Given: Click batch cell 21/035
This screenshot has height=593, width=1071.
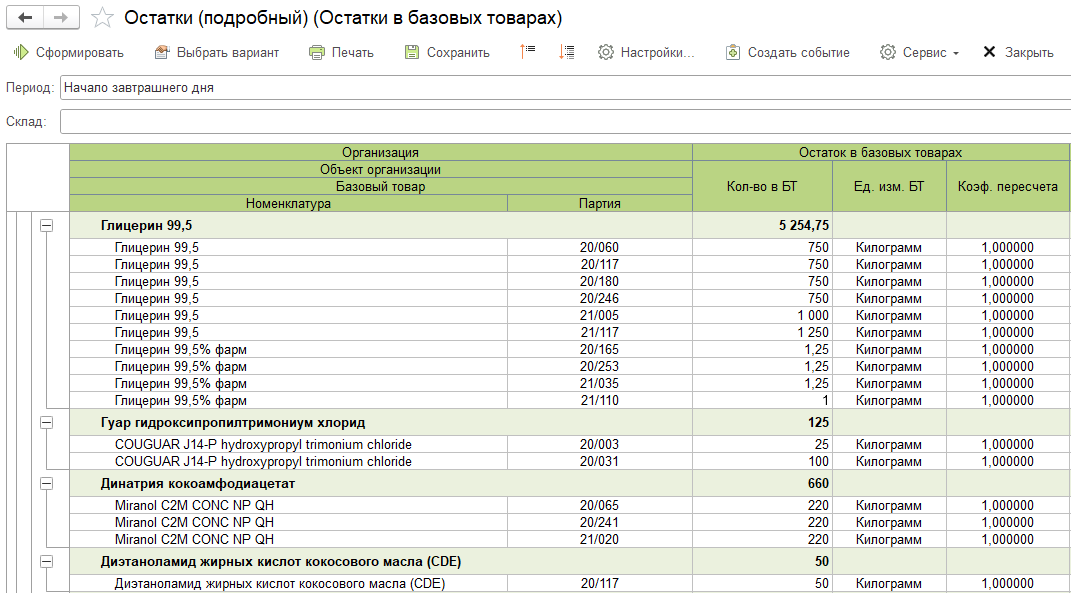Looking at the screenshot, I should 600,383.
